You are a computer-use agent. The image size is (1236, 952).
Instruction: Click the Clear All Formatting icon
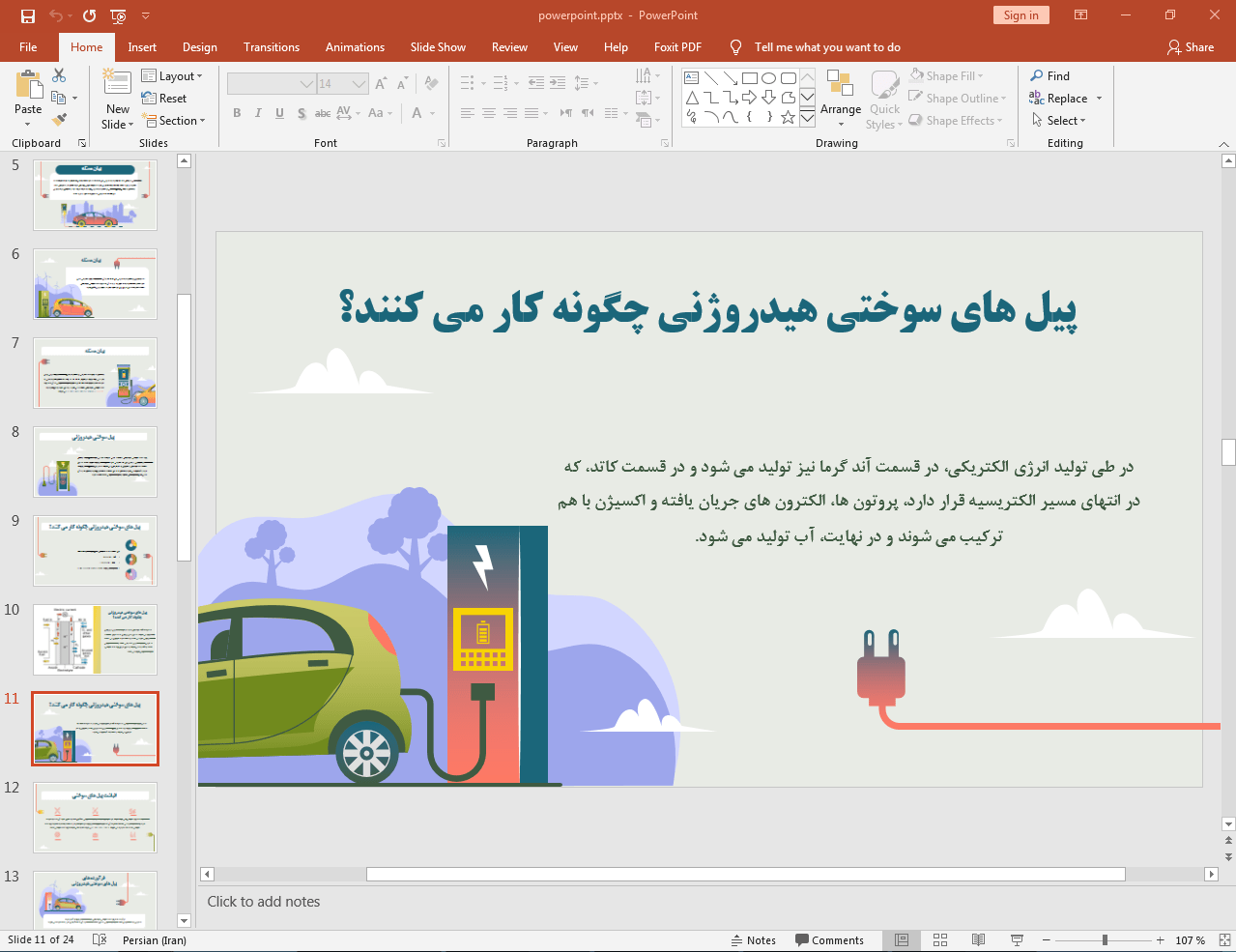click(x=432, y=84)
